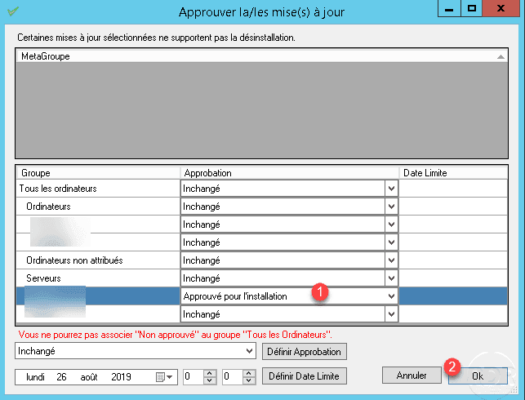Viewport: 525px width, 400px height.
Task: Click the Date Limite column header
Action: 453,173
